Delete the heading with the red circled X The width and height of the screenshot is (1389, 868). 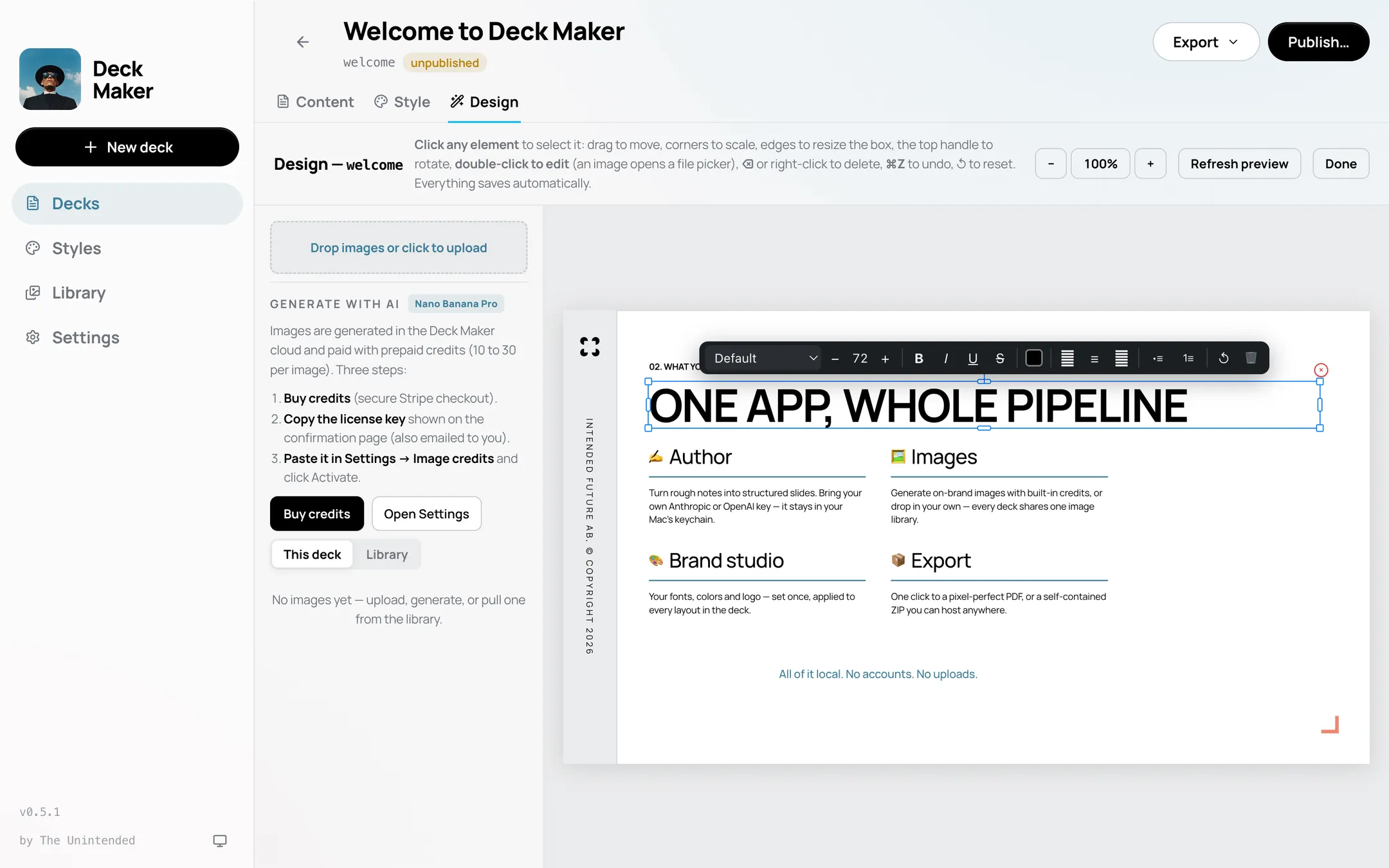tap(1321, 370)
